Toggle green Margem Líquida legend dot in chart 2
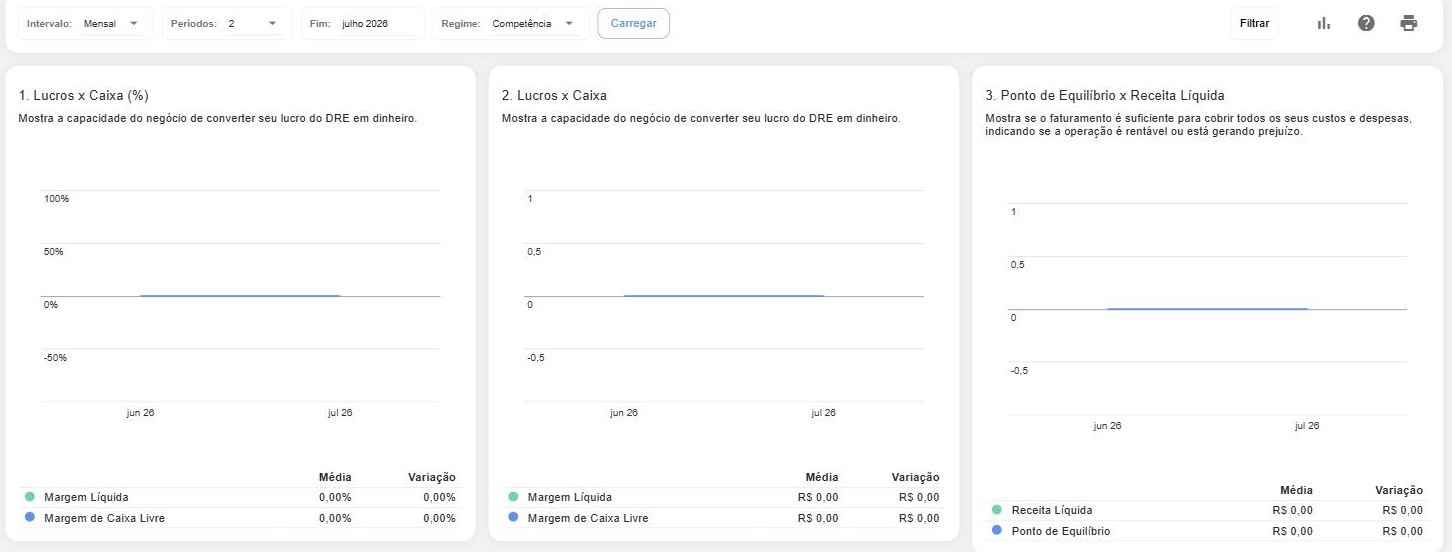The width and height of the screenshot is (1452, 552). pos(513,497)
